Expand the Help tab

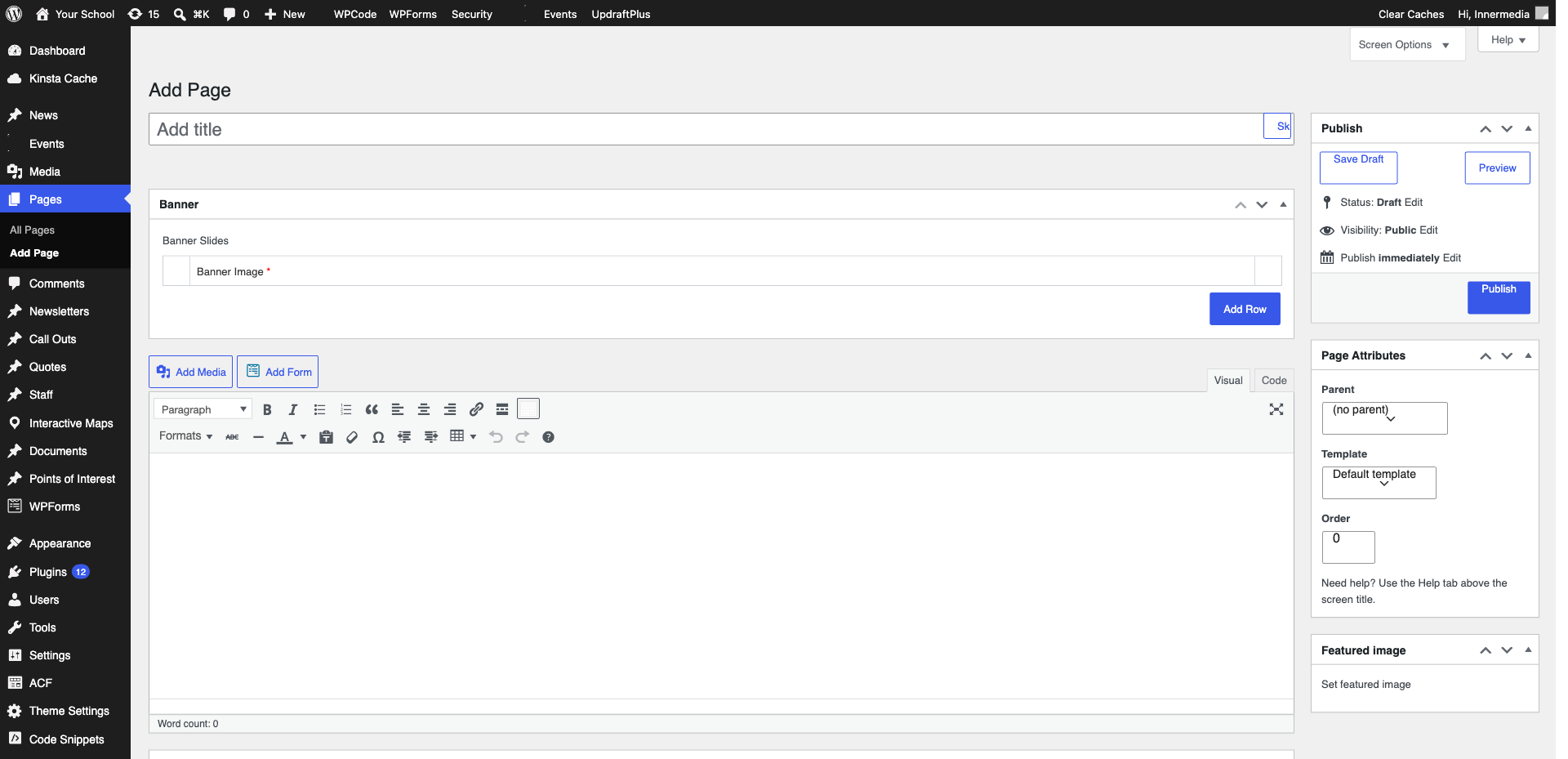(1508, 40)
